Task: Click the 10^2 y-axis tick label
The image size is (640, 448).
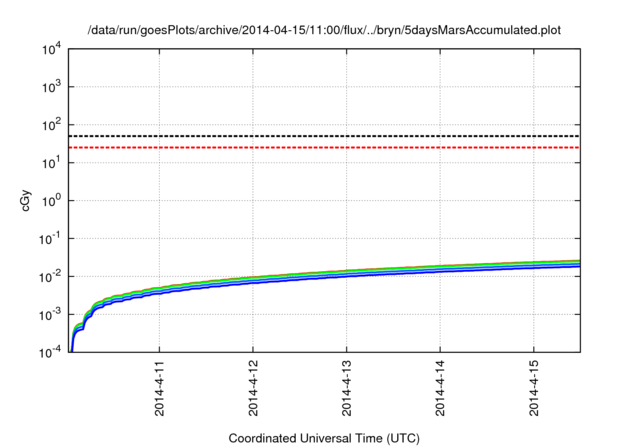Action: (51, 125)
